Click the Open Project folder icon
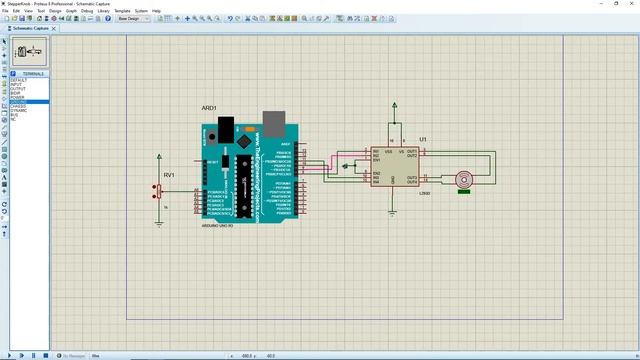 [x=14, y=19]
